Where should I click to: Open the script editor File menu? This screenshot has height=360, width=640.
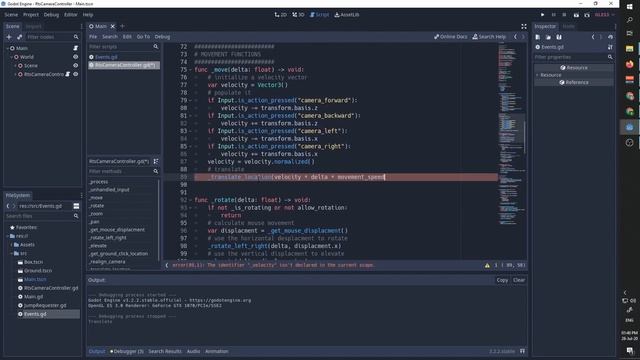(93, 37)
